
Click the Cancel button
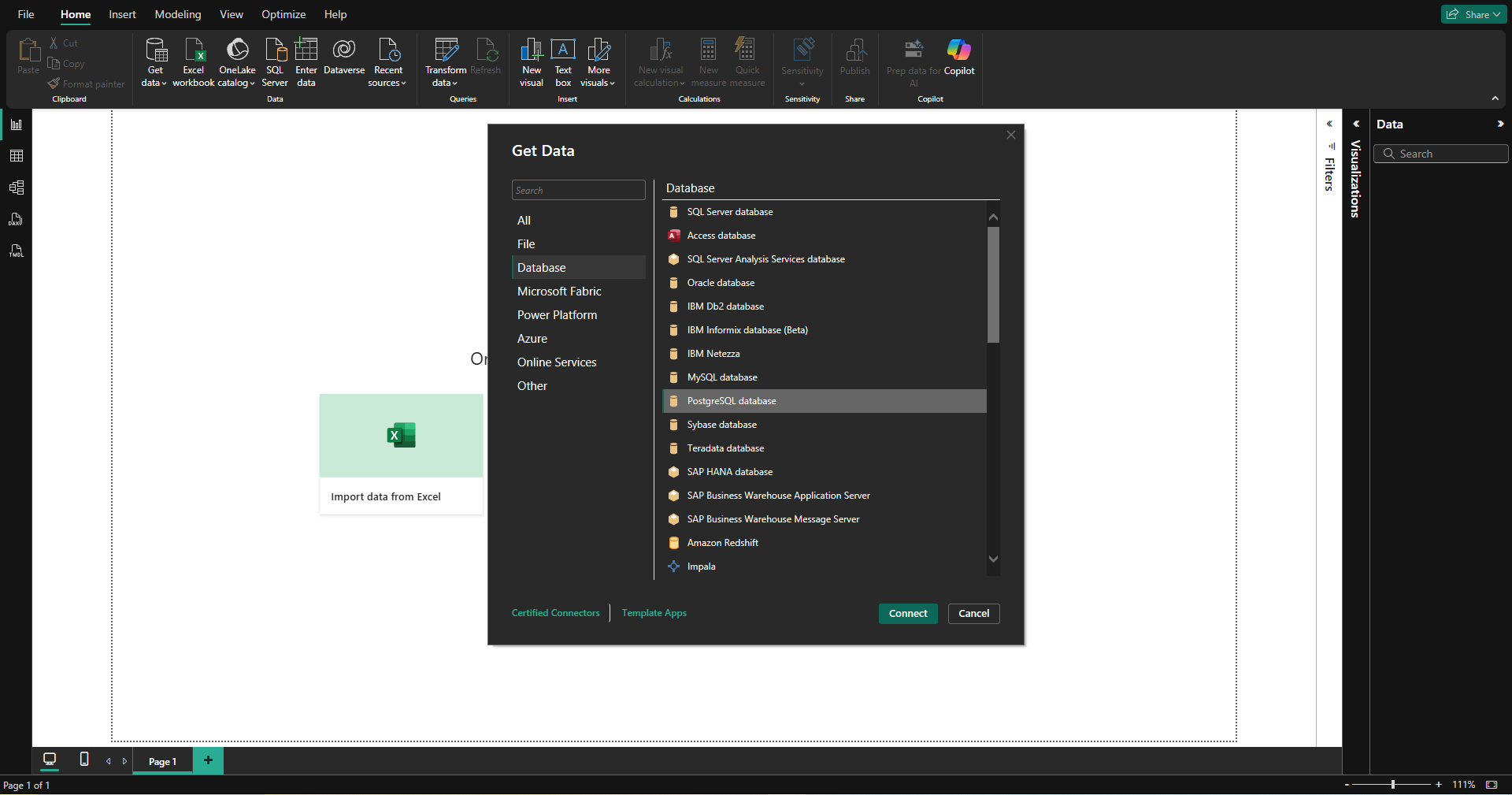click(x=974, y=614)
